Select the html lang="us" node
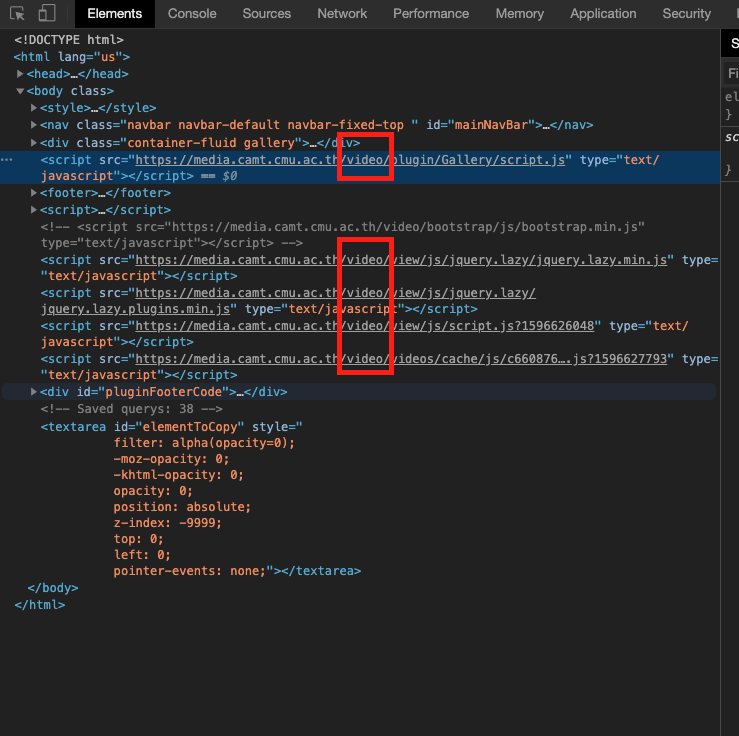This screenshot has height=736, width=739. point(72,57)
